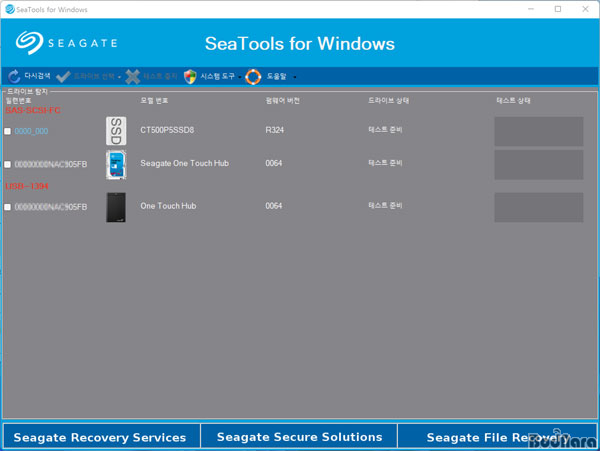Click the rescan (다시검색) refresh arrow icon

coord(14,77)
